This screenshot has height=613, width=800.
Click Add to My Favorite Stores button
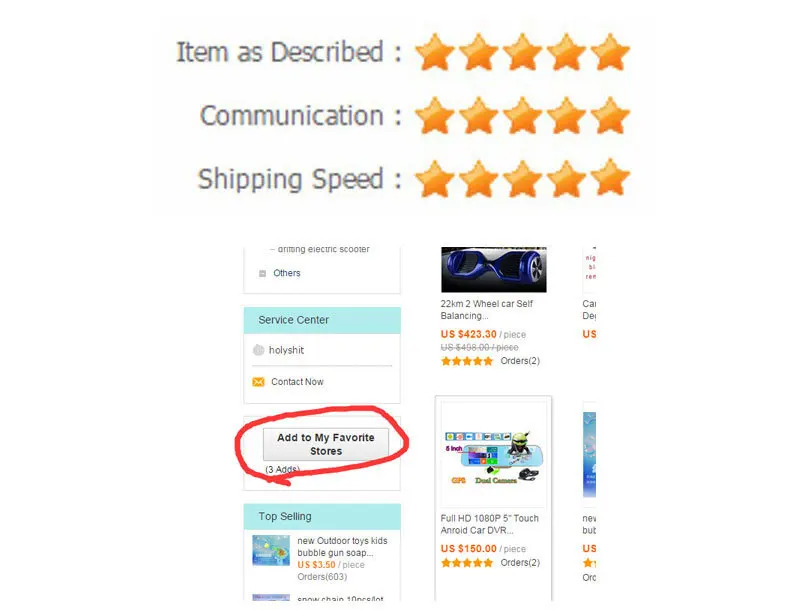click(326, 445)
